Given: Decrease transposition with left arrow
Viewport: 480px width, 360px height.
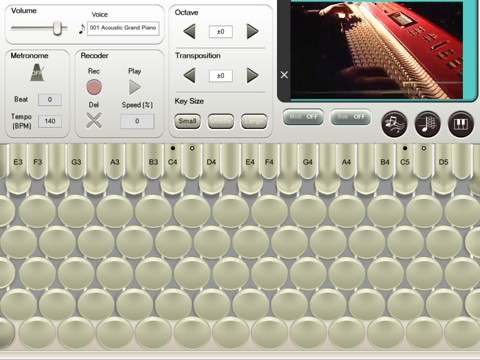Looking at the screenshot, I should pyautogui.click(x=189, y=76).
